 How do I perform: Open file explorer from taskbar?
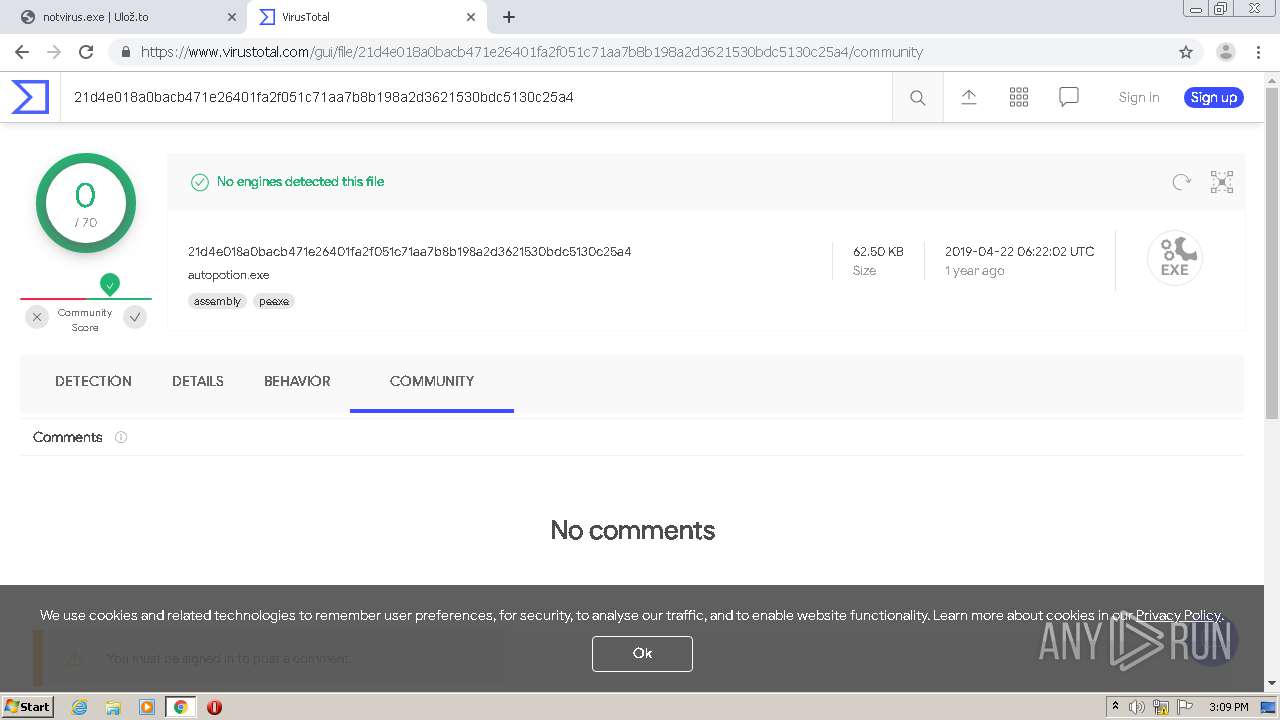[x=113, y=707]
